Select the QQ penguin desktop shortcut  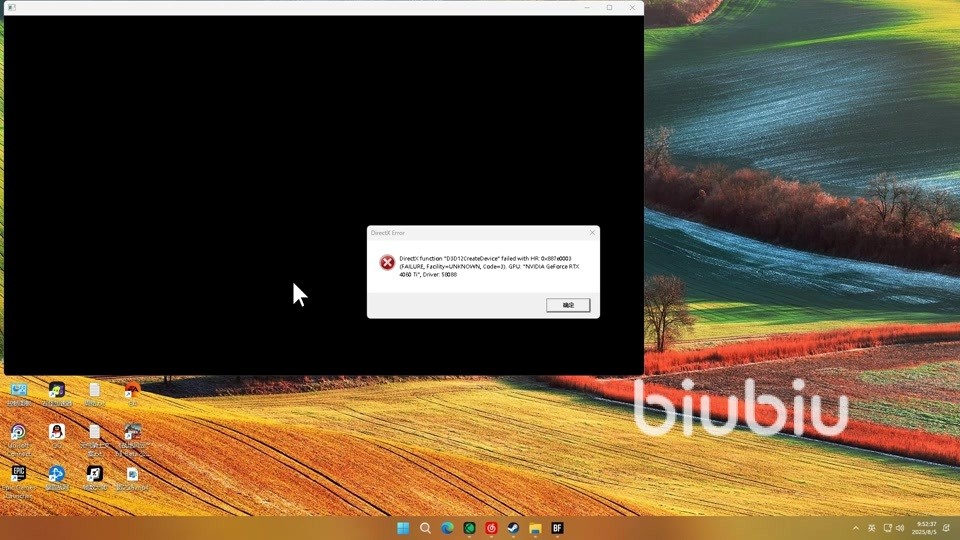point(57,432)
